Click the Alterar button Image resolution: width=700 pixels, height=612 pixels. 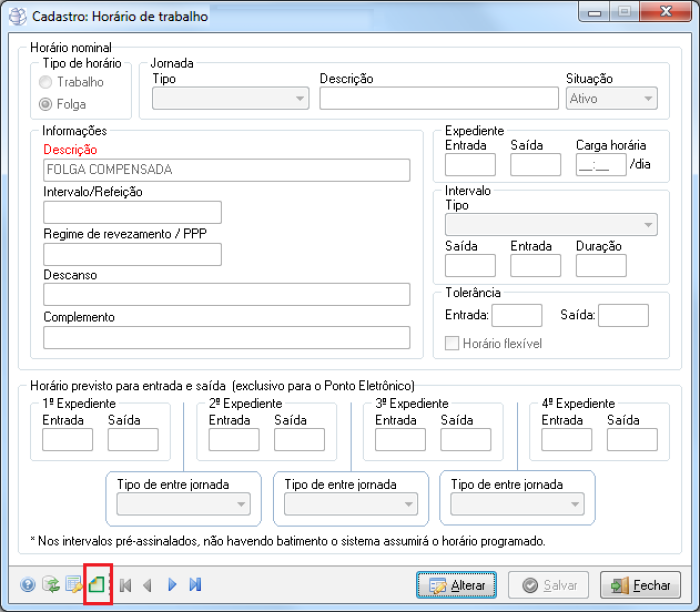coord(457,585)
